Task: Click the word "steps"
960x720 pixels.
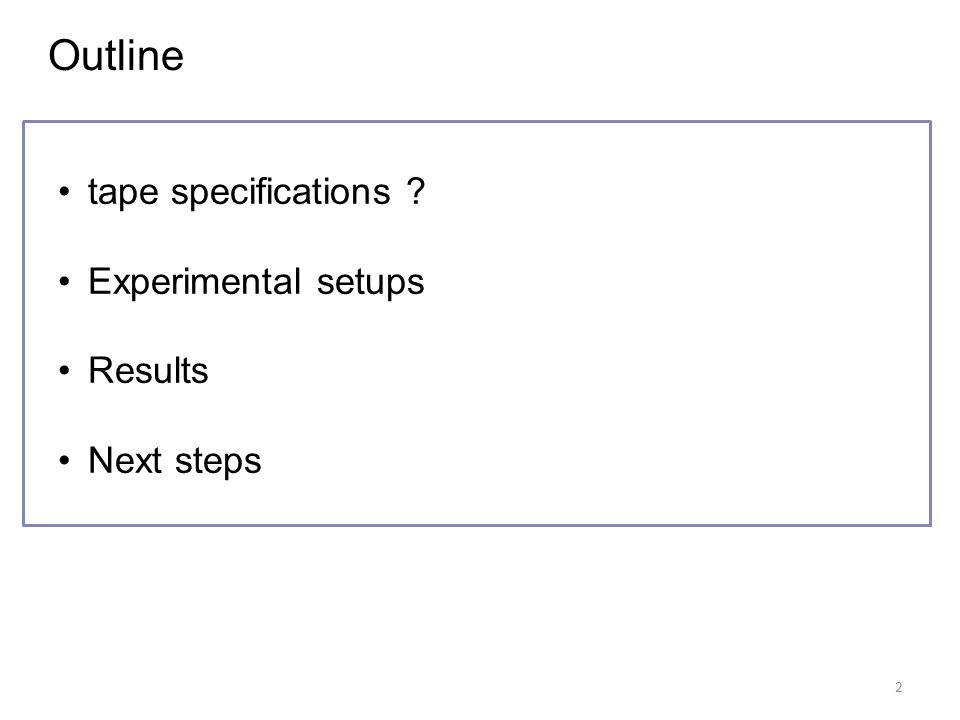Action: click(218, 462)
